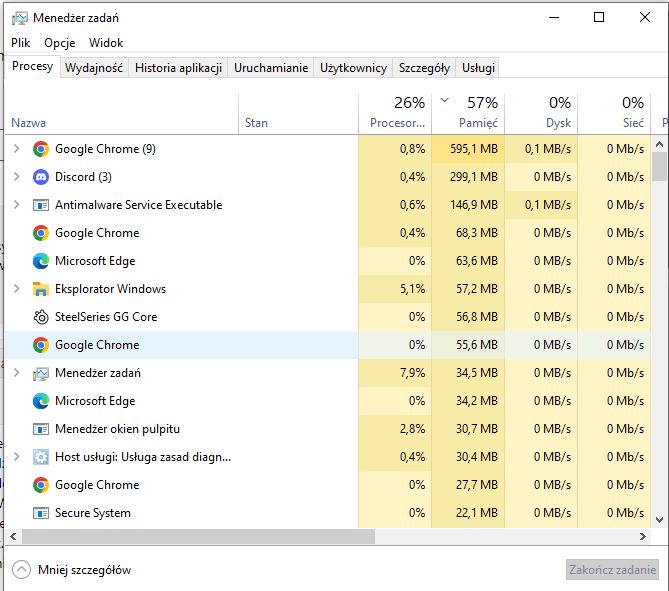The height and width of the screenshot is (591, 669).
Task: Select the Procesy tab
Action: point(32,66)
